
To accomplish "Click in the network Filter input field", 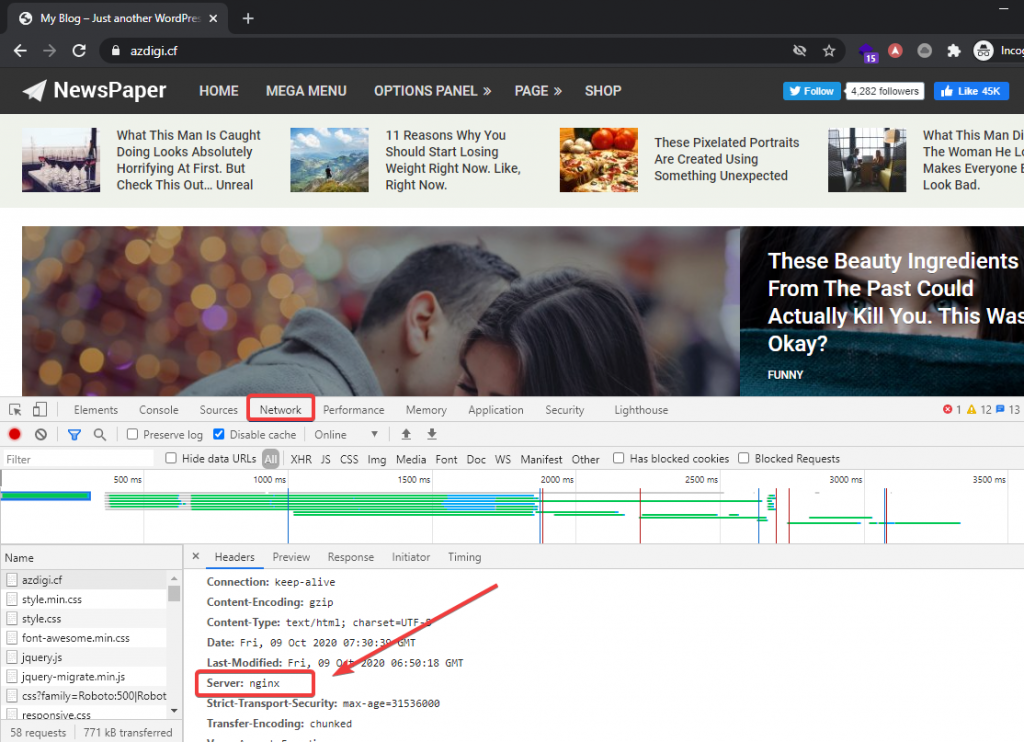I will tap(79, 459).
